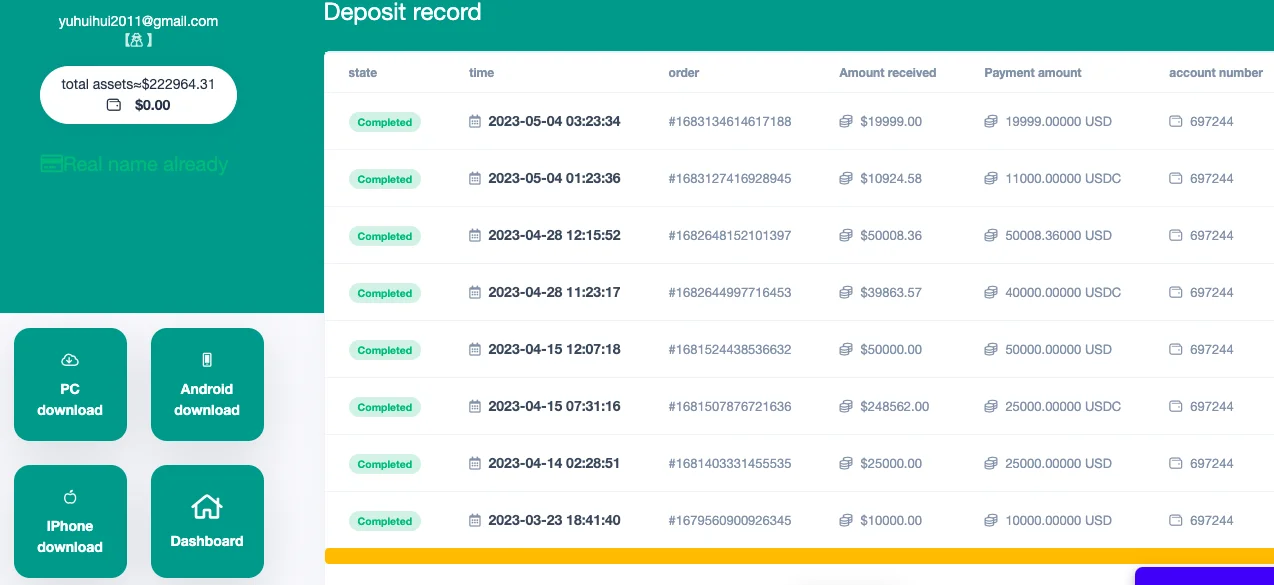Click the yellow horizontal bar below table
This screenshot has width=1274, height=585.
click(x=799, y=556)
